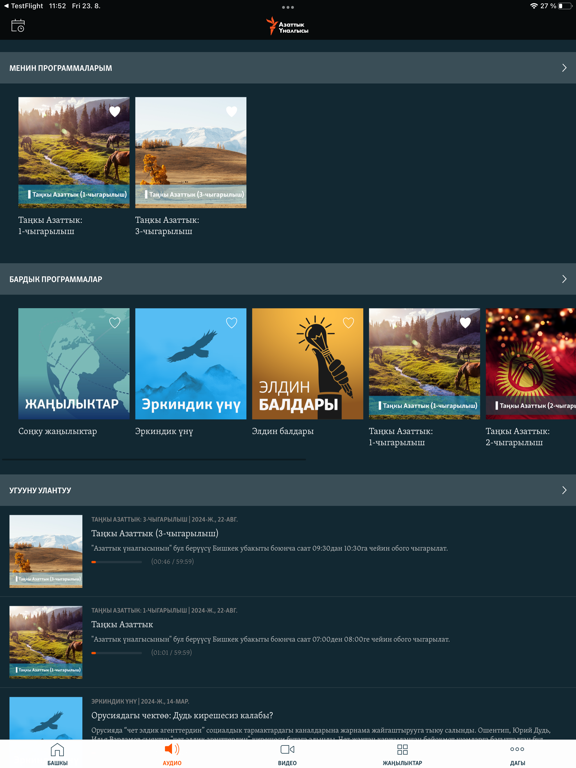Seek the Таңкы Азаттык (3-чыгарылыш) progress bar
This screenshot has width=576, height=768.
tap(117, 562)
